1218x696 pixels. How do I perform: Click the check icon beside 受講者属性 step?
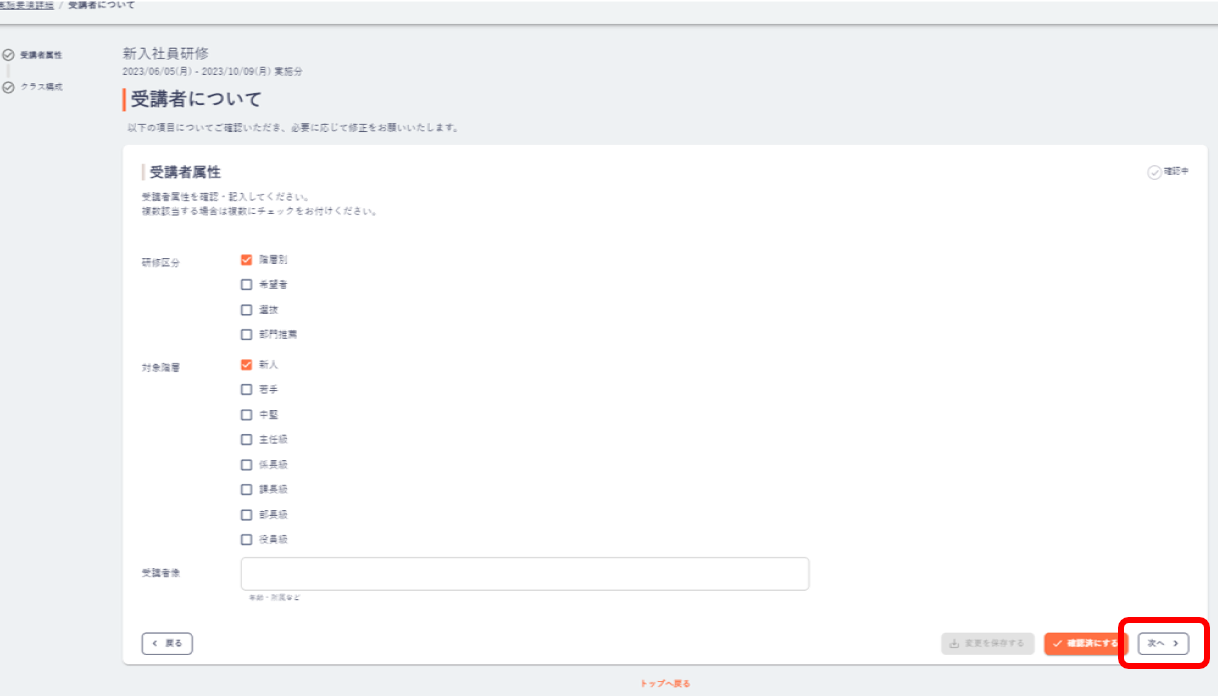pos(9,55)
